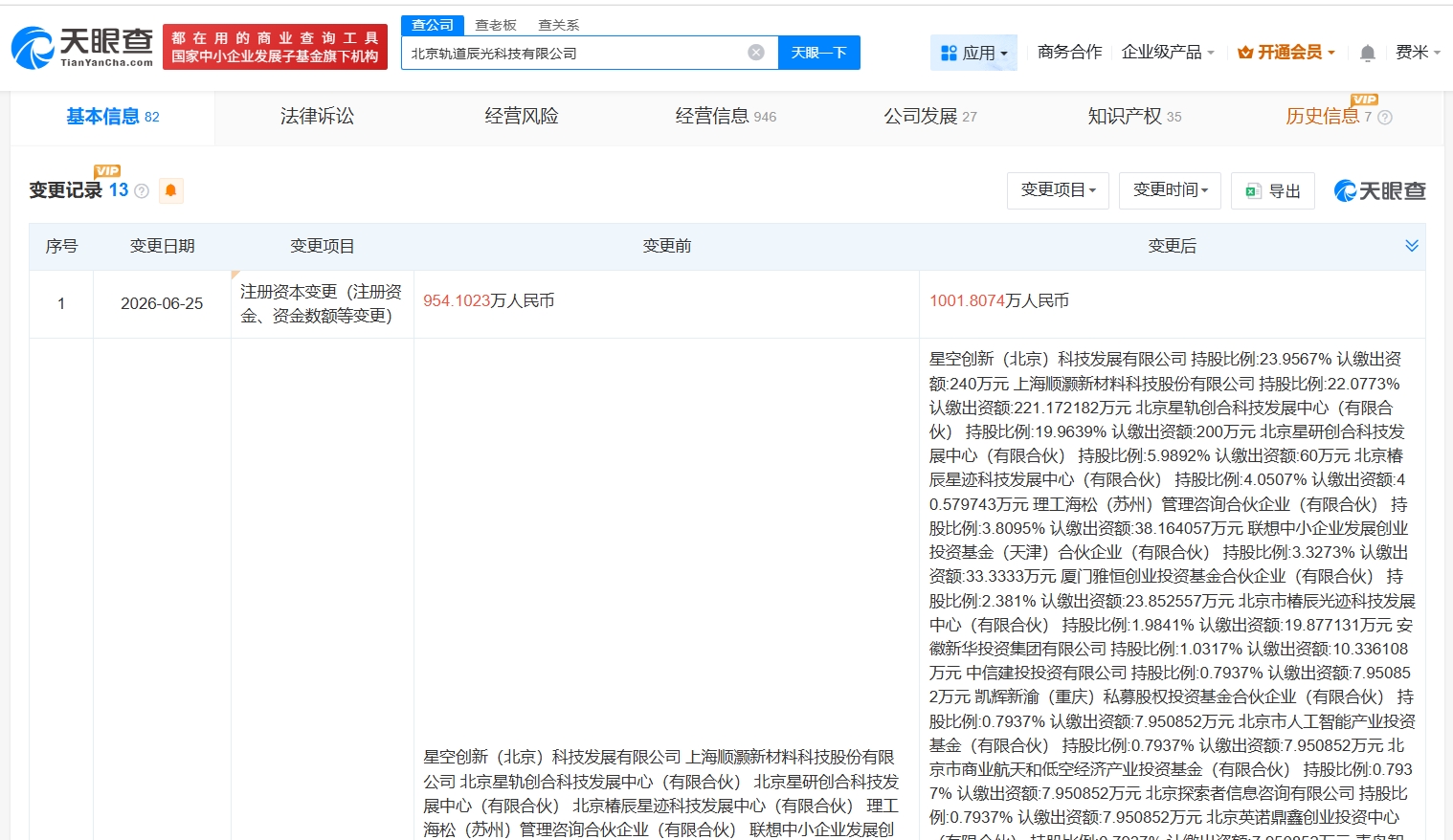Open the 开通会员 membership dropdown

click(x=1285, y=52)
